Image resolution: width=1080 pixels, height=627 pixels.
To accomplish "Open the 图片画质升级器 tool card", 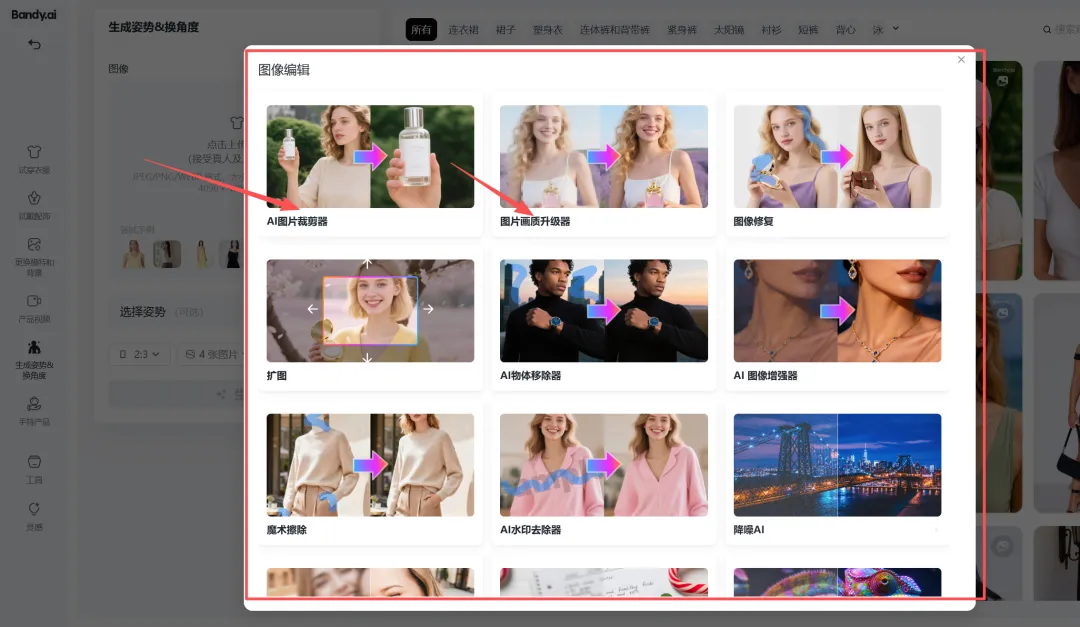I will (x=603, y=167).
